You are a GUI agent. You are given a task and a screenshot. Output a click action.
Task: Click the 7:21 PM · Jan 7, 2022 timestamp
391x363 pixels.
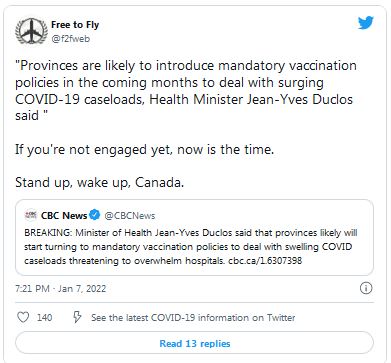click(61, 288)
